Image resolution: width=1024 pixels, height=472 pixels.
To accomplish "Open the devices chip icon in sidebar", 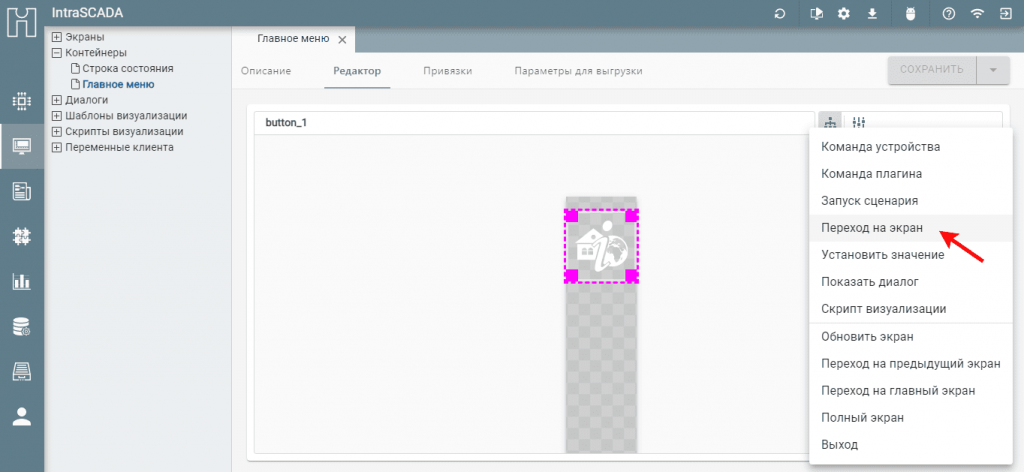I will pos(22,102).
